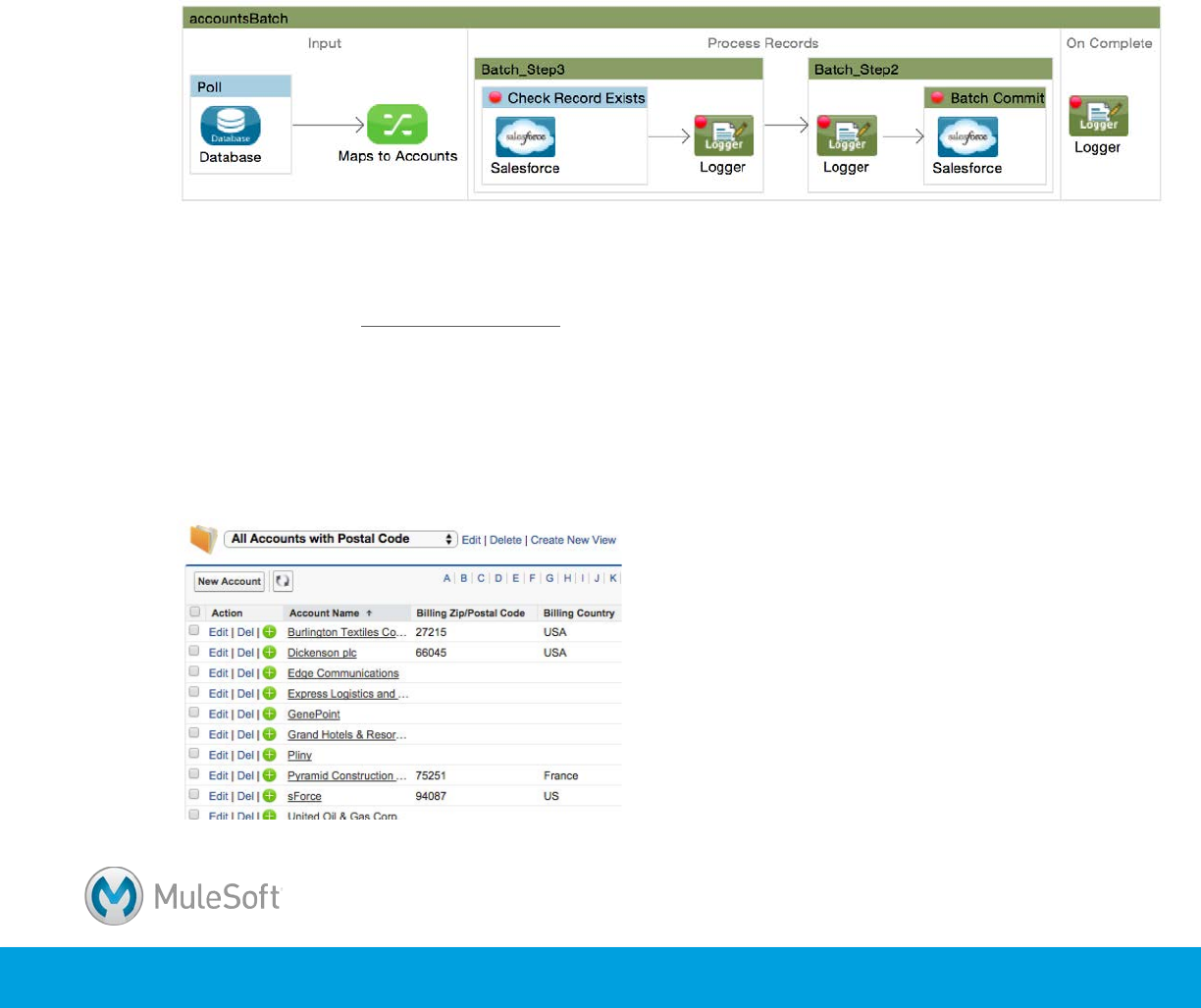Select the Batch_Step3 header
The width and height of the screenshot is (1201, 1008).
[618, 70]
